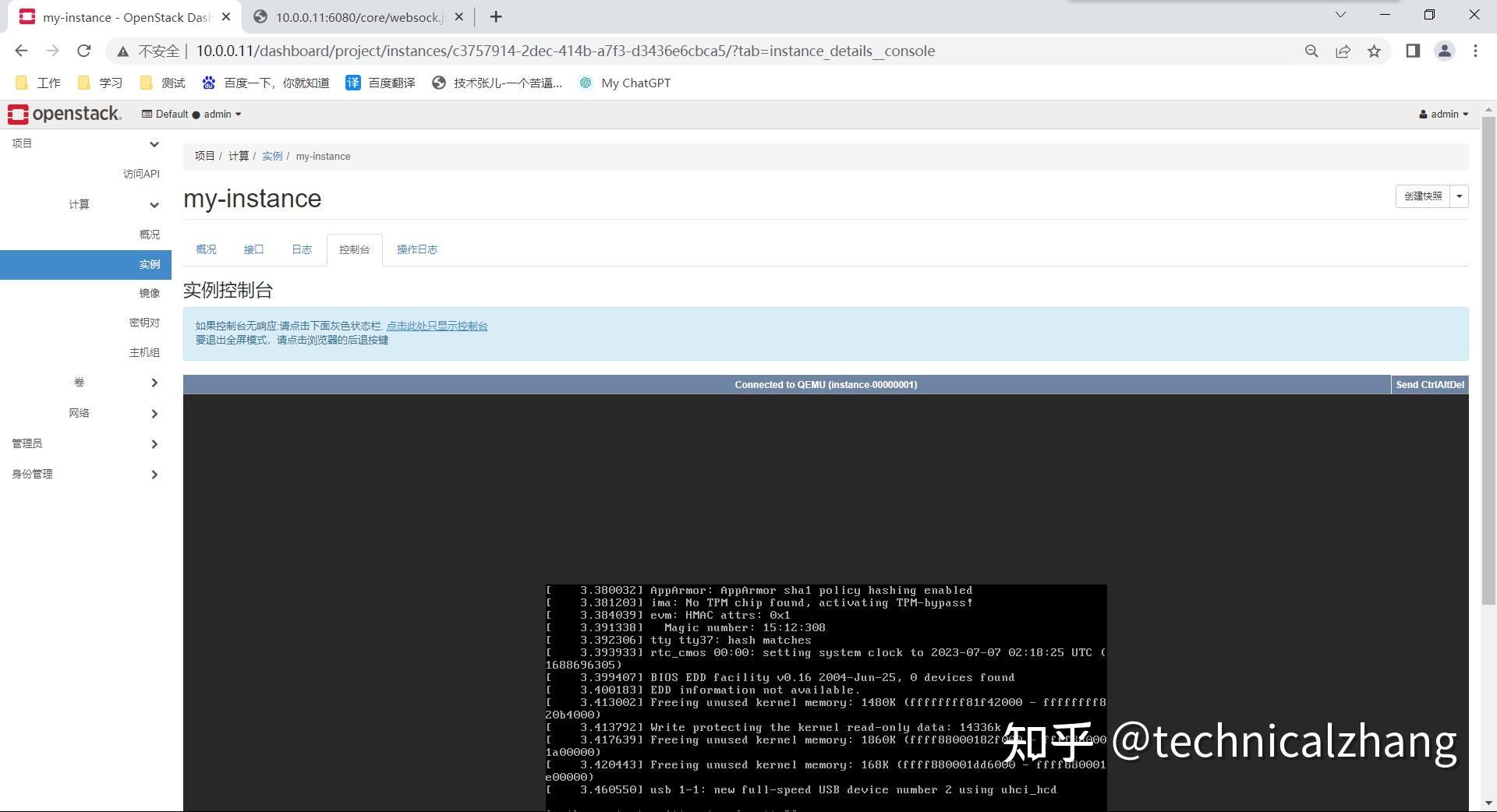1497x812 pixels.
Task: Click the back navigation arrow
Action: [x=21, y=51]
